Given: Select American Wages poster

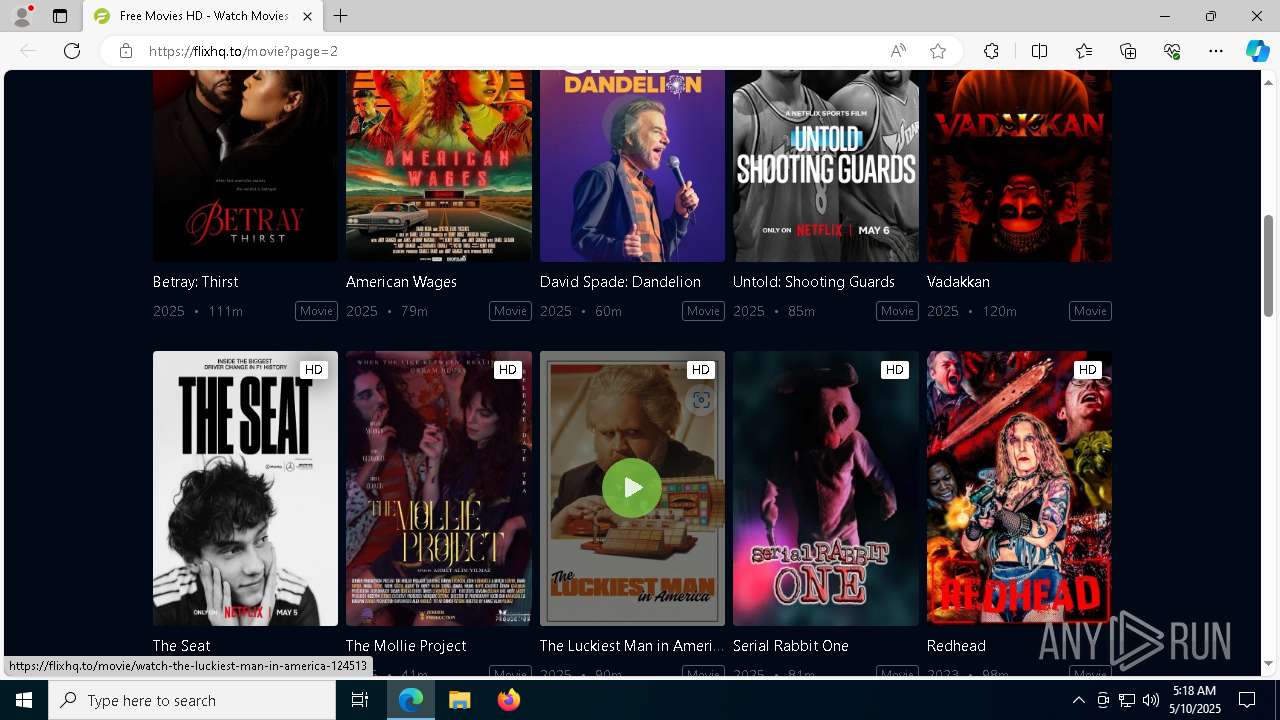Looking at the screenshot, I should pyautogui.click(x=439, y=166).
